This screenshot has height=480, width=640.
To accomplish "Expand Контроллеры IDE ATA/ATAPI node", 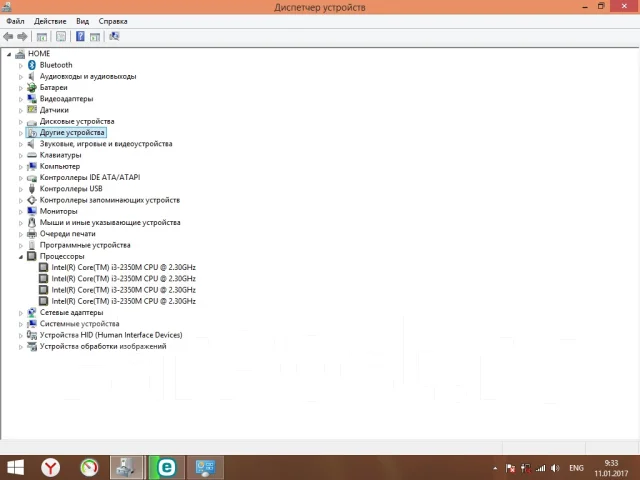I will point(21,178).
